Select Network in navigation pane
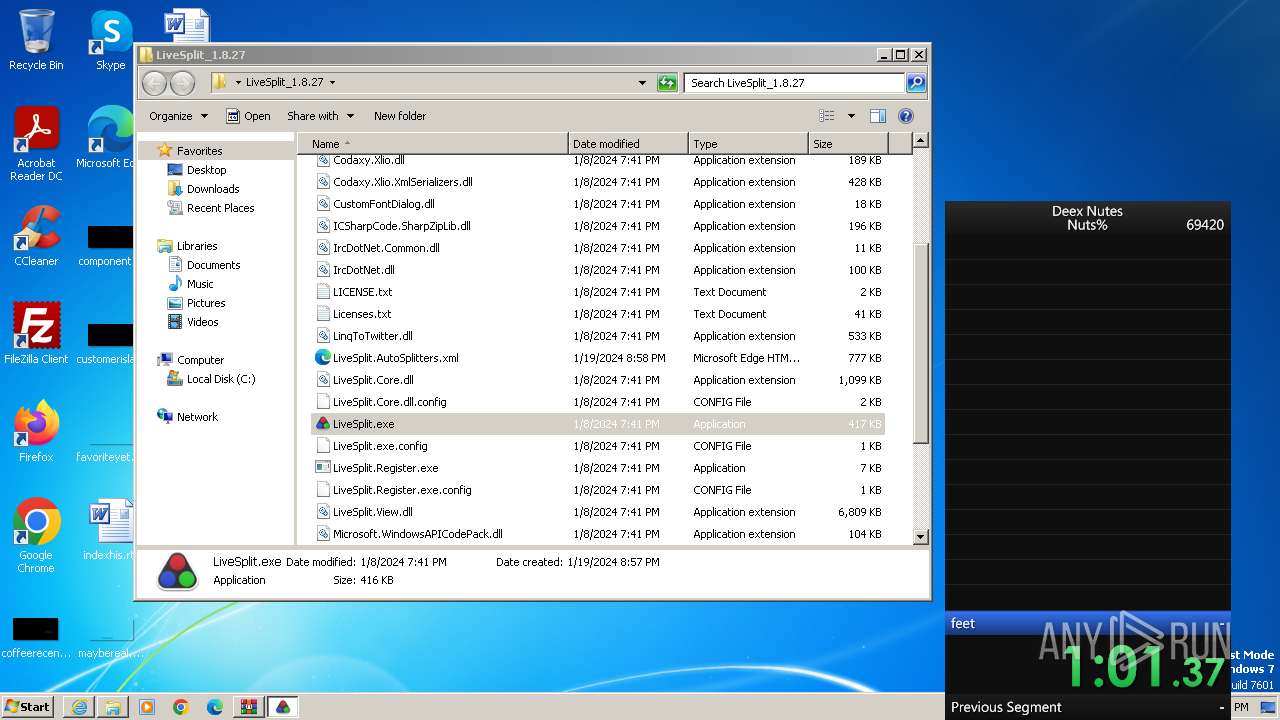Image resolution: width=1280 pixels, height=720 pixels. (197, 417)
